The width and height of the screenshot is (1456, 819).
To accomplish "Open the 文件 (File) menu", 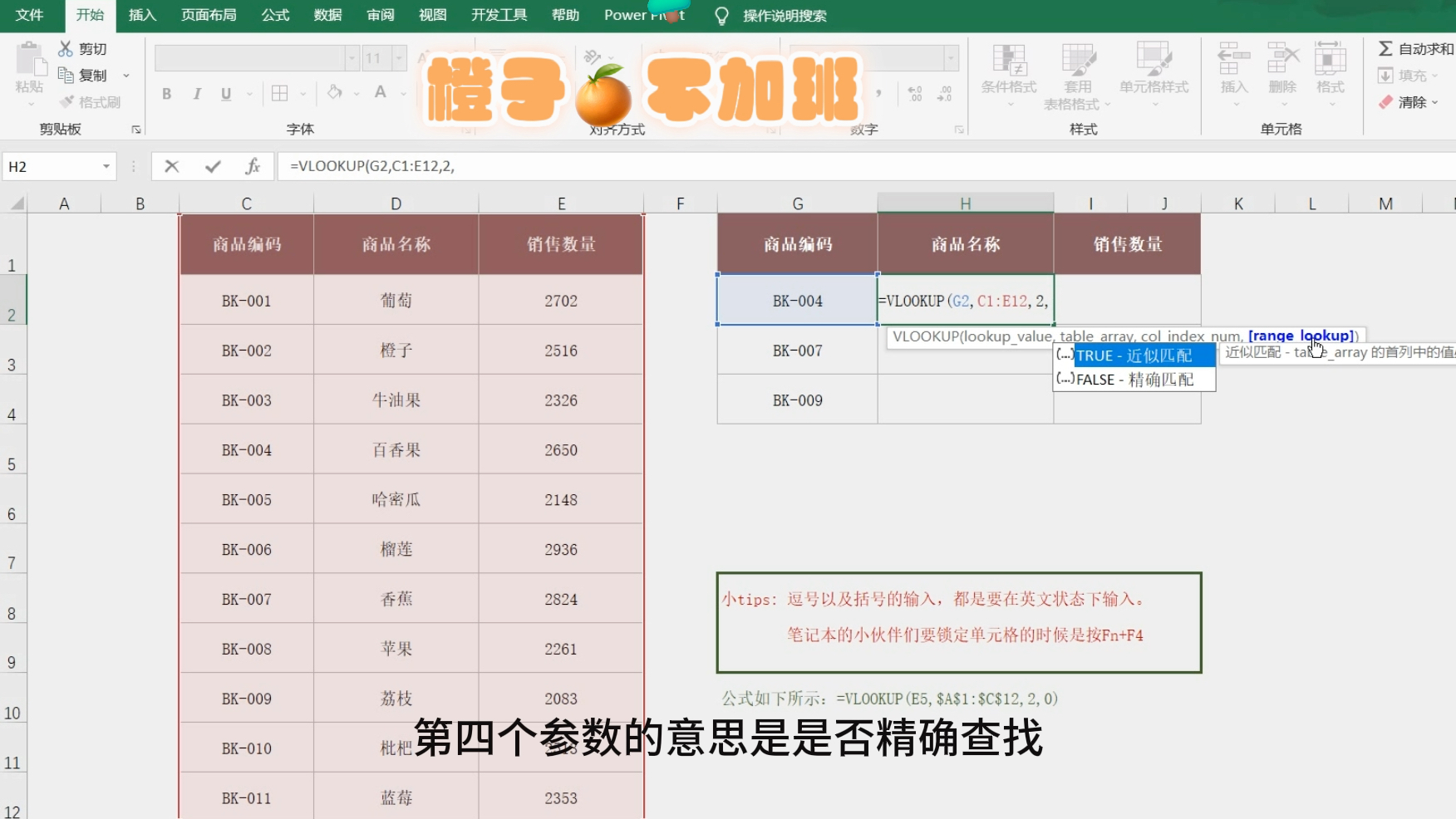I will [x=29, y=15].
